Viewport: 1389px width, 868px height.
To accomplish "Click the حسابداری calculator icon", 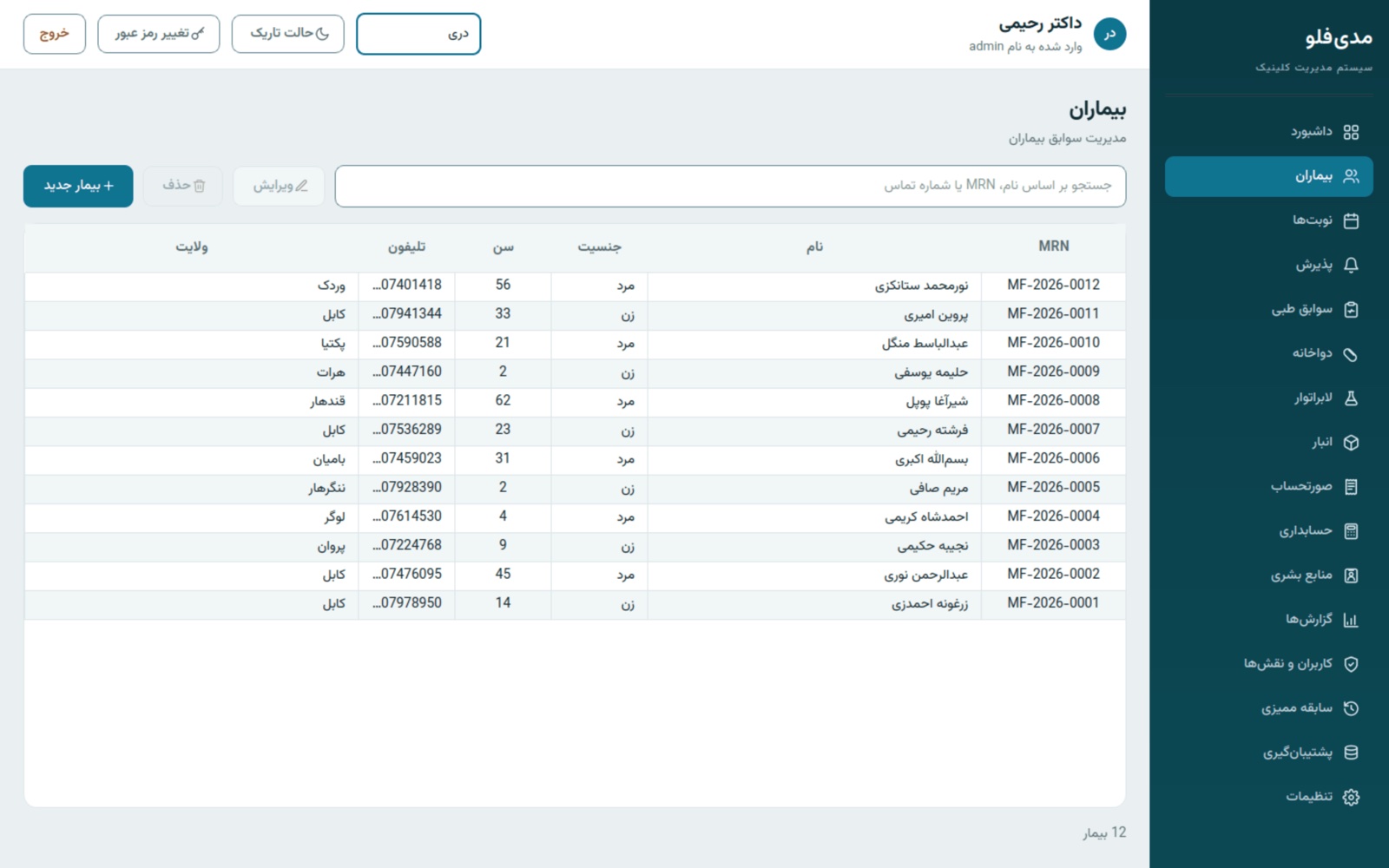I will (x=1351, y=530).
